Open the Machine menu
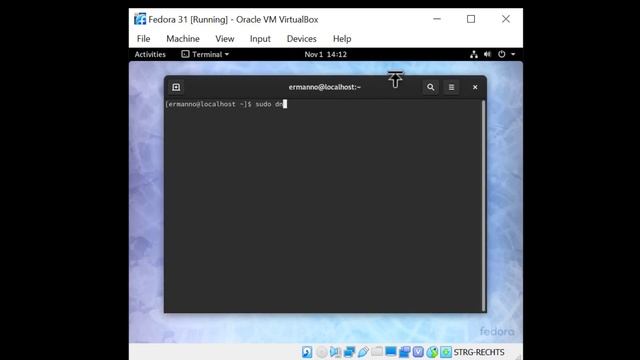 pos(183,39)
